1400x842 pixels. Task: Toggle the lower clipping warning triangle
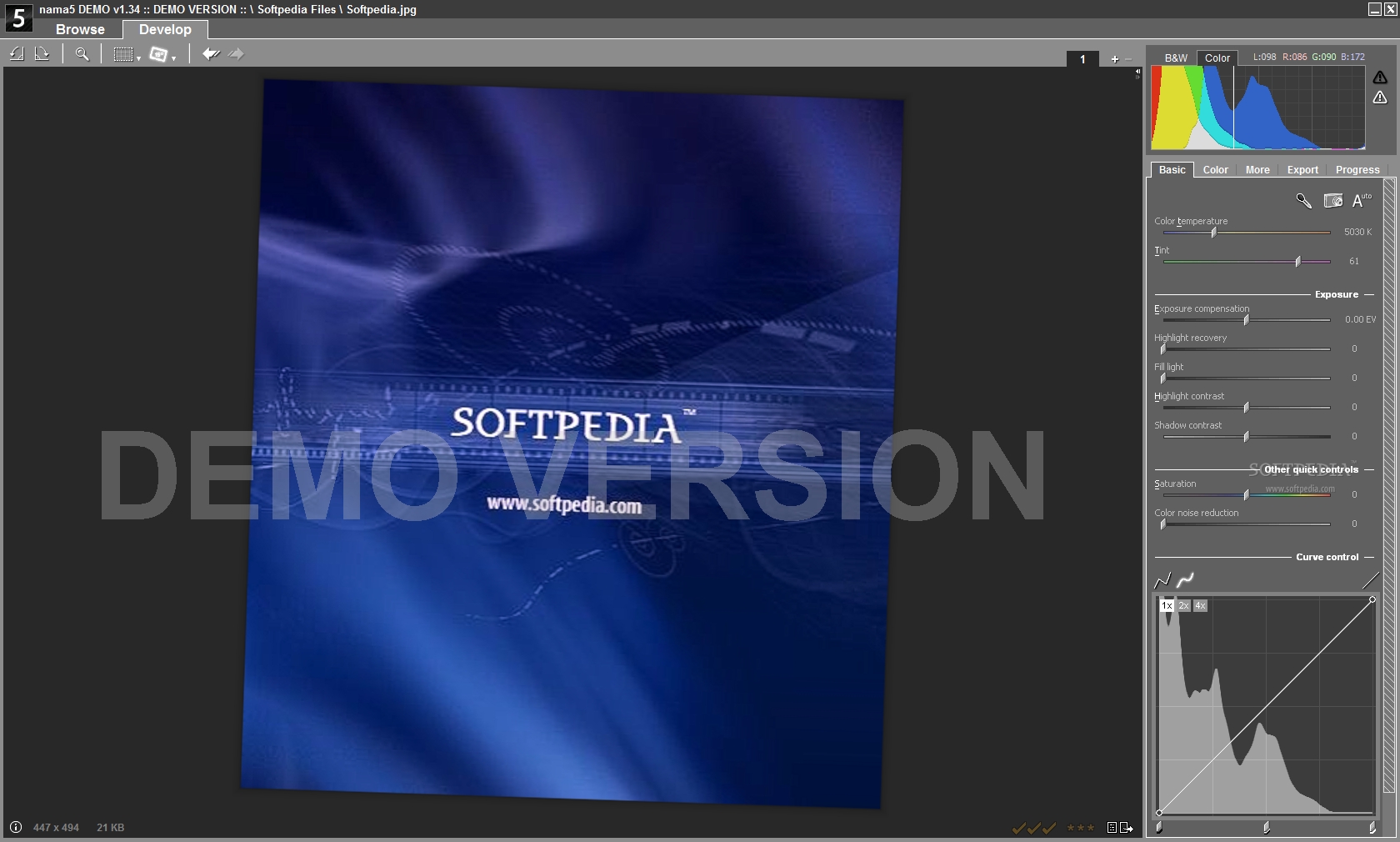pos(1380,98)
